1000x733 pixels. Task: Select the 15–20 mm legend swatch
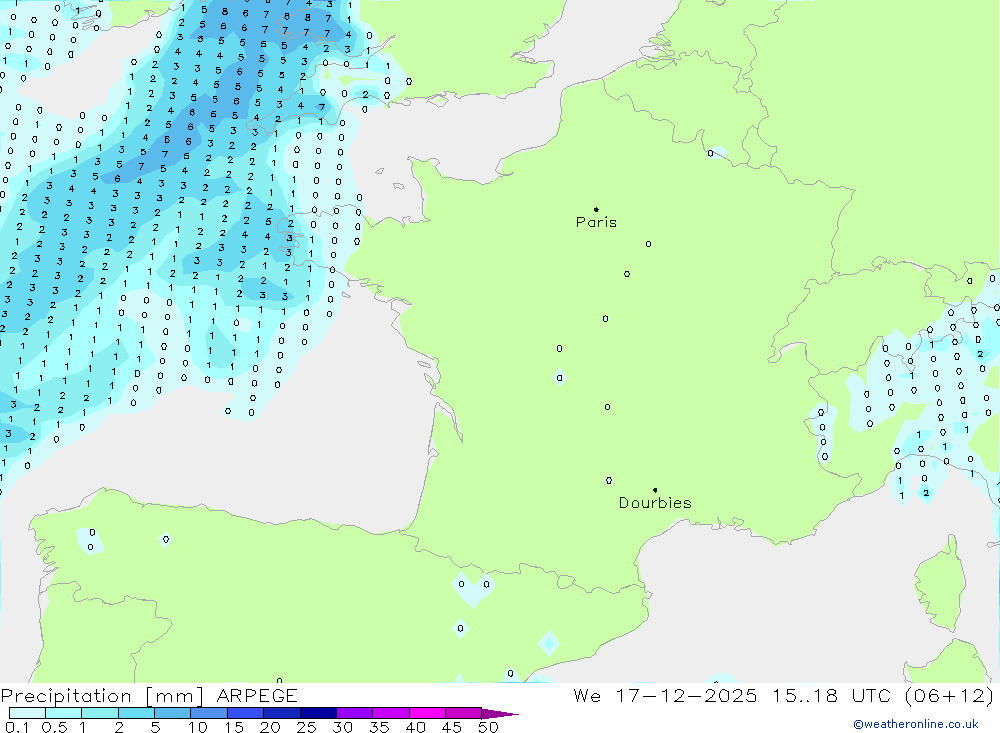pos(246,713)
